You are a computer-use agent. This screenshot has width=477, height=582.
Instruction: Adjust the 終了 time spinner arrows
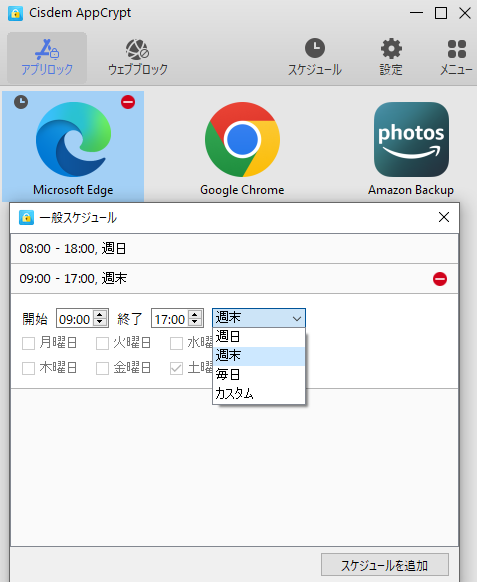[195, 318]
